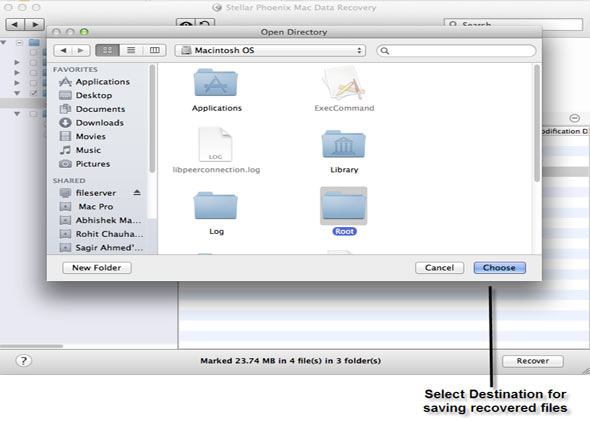This screenshot has height=421, width=590.
Task: Cancel the Open Directory dialog
Action: click(x=439, y=268)
